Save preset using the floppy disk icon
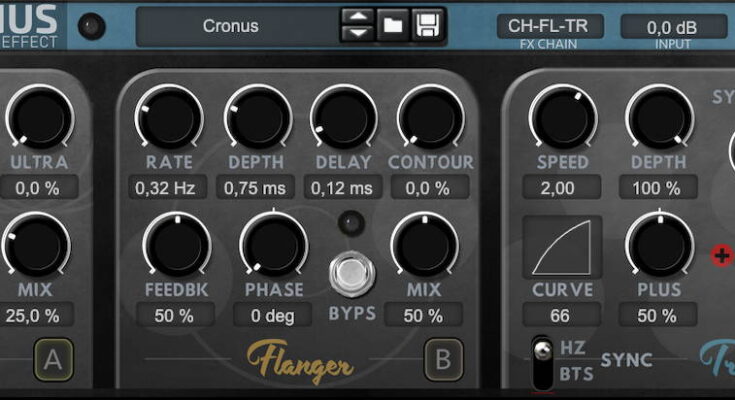Screen dimensions: 735x400 click(428, 25)
